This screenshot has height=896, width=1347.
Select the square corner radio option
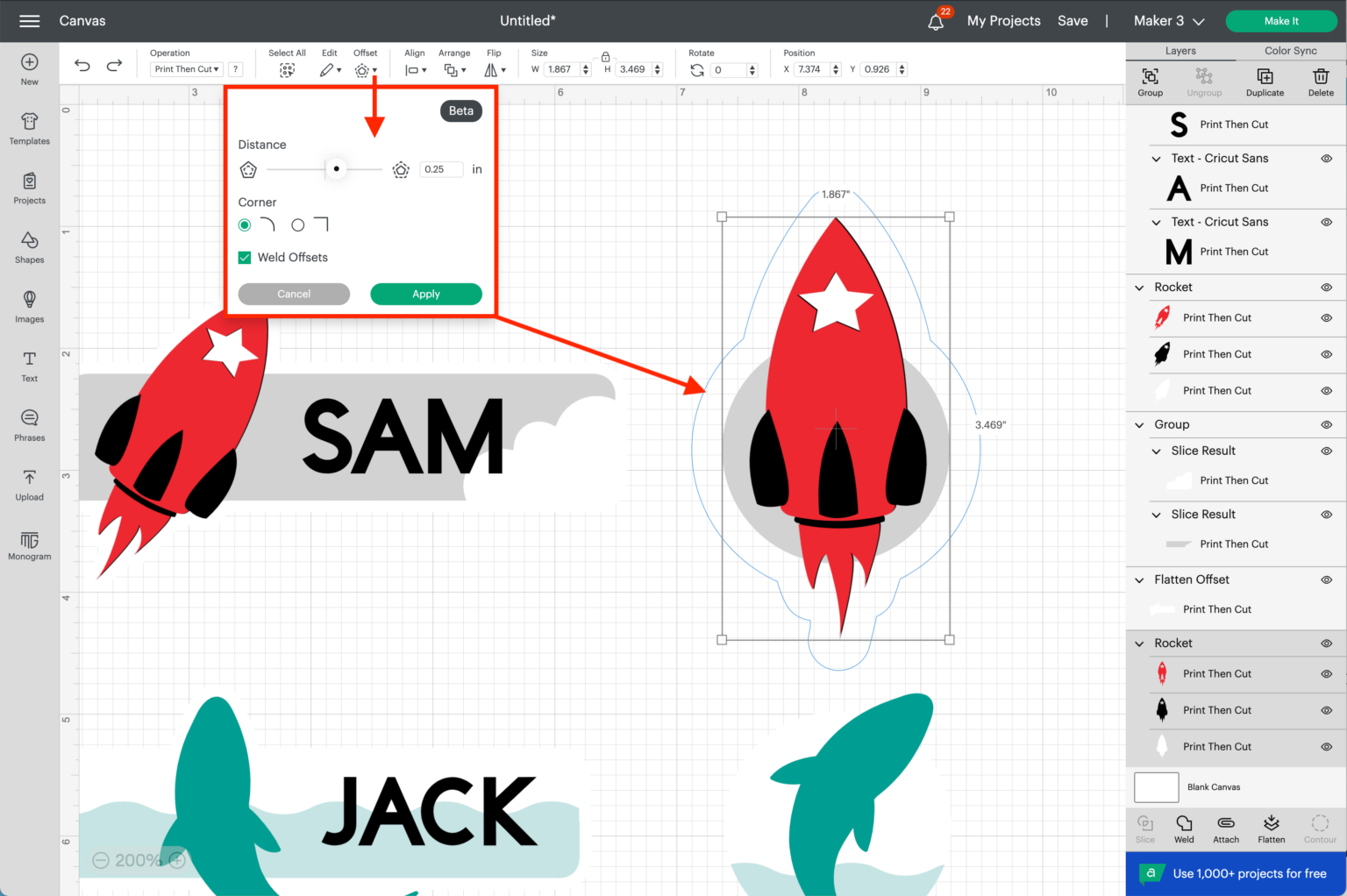coord(298,225)
